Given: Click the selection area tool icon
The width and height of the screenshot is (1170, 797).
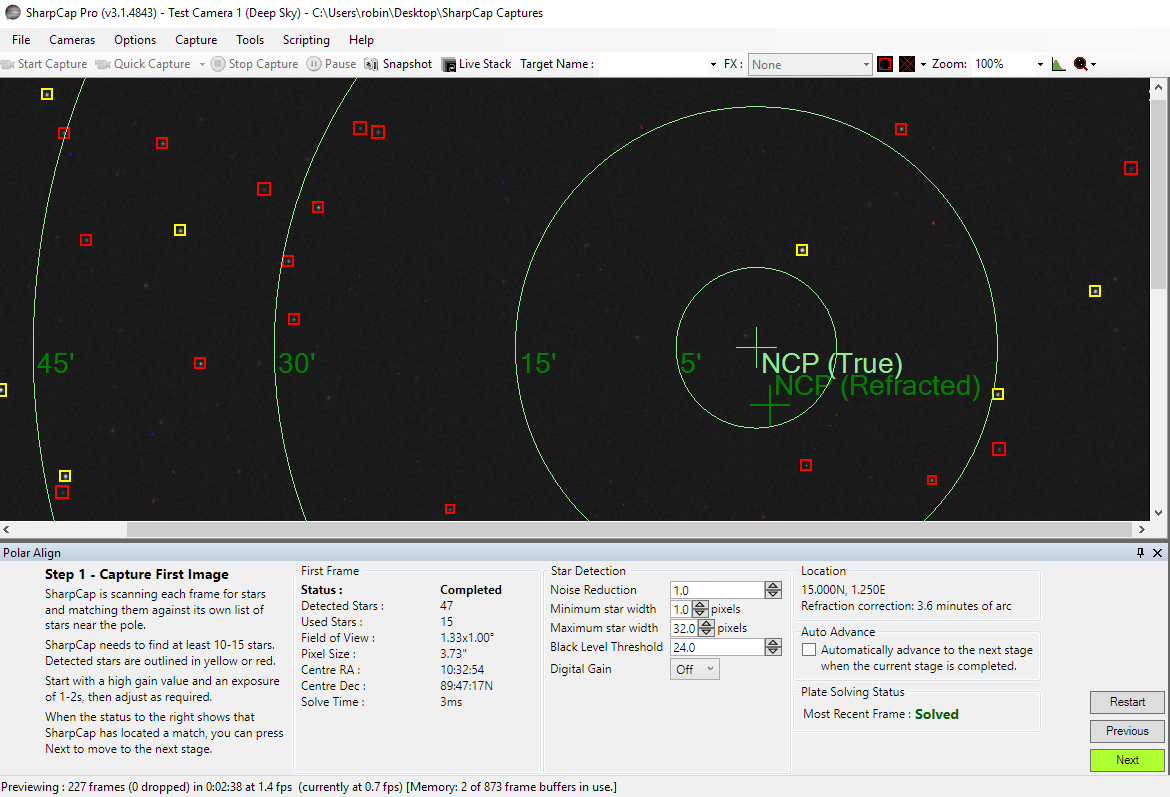Looking at the screenshot, I should pos(885,64).
